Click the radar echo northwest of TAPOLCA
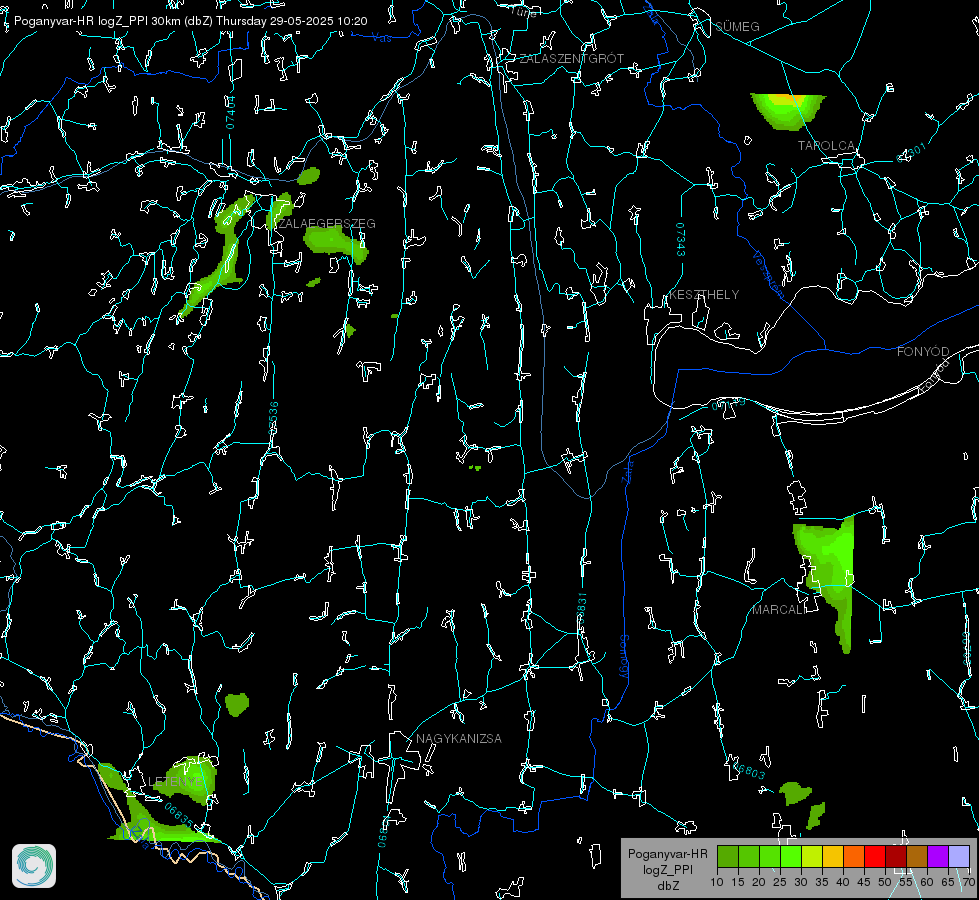This screenshot has height=900, width=979. point(788,111)
